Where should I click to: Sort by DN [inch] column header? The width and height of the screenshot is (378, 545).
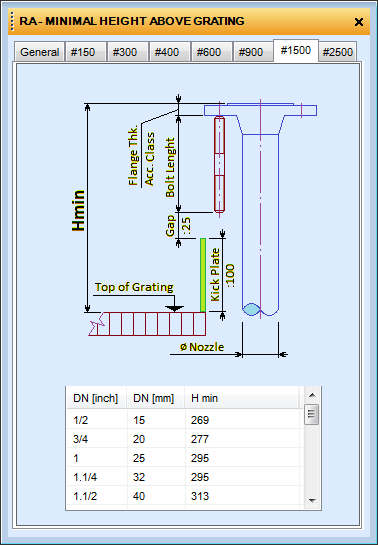coord(96,398)
